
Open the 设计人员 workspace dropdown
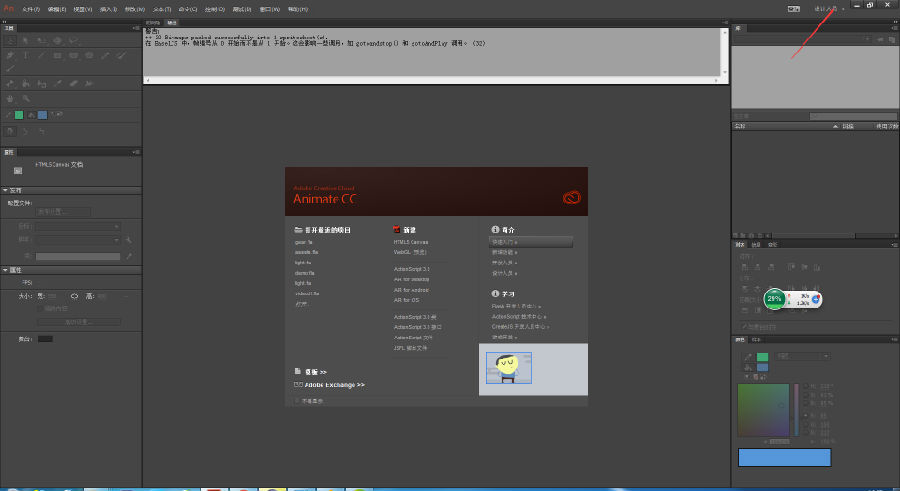829,9
